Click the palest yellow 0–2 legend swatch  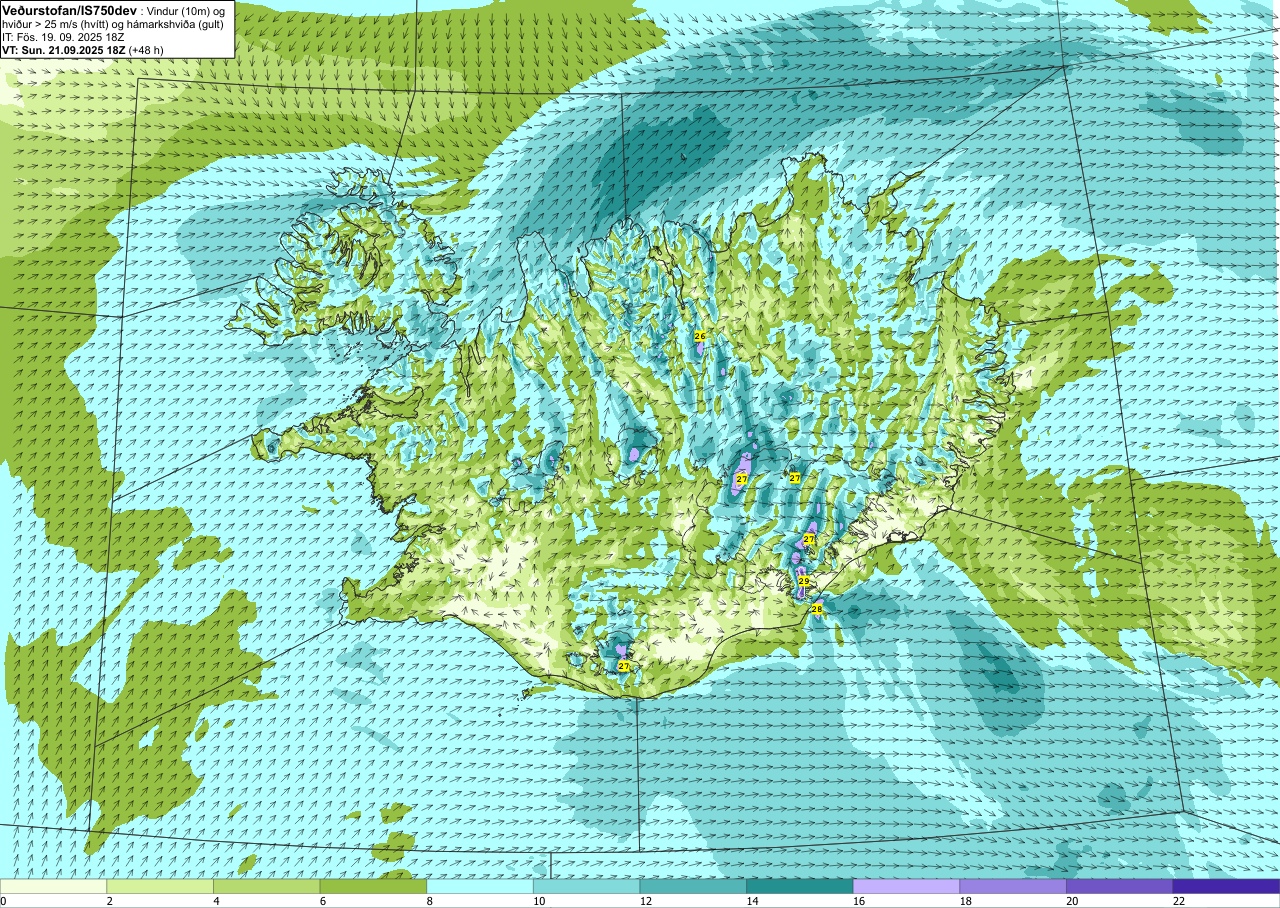coord(53,886)
